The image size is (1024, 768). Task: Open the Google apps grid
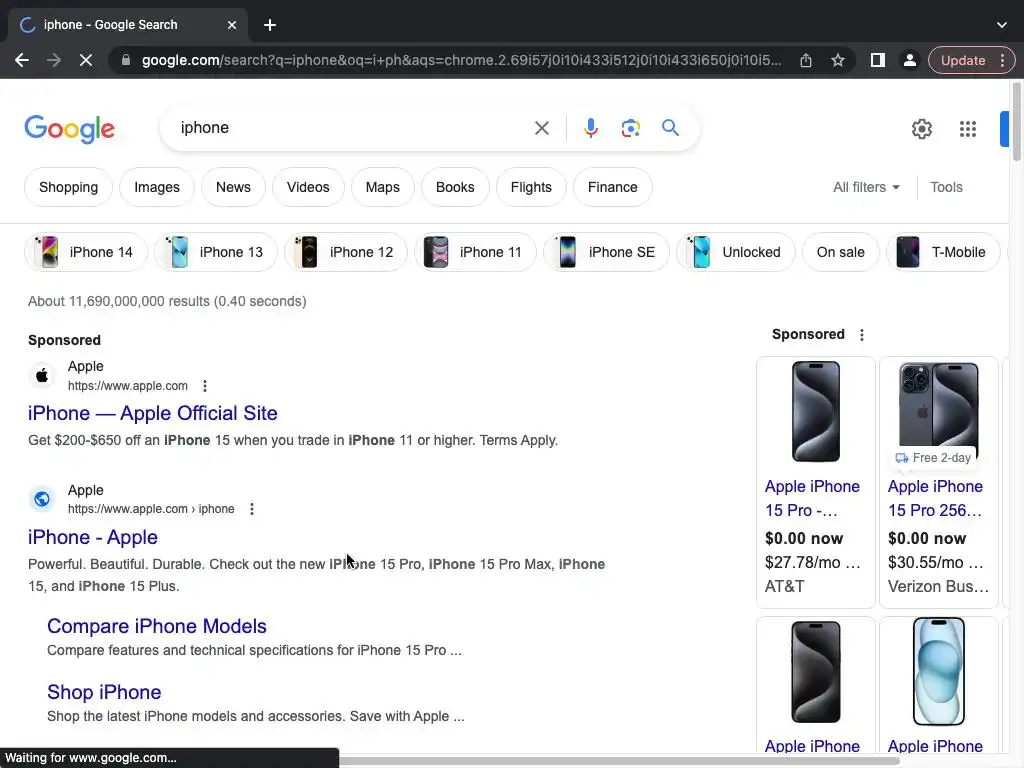pyautogui.click(x=968, y=129)
